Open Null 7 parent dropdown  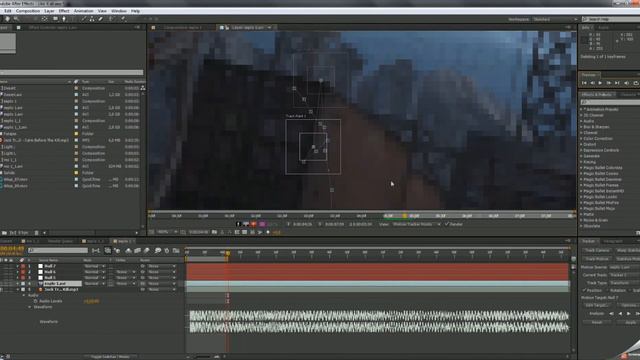coord(162,266)
